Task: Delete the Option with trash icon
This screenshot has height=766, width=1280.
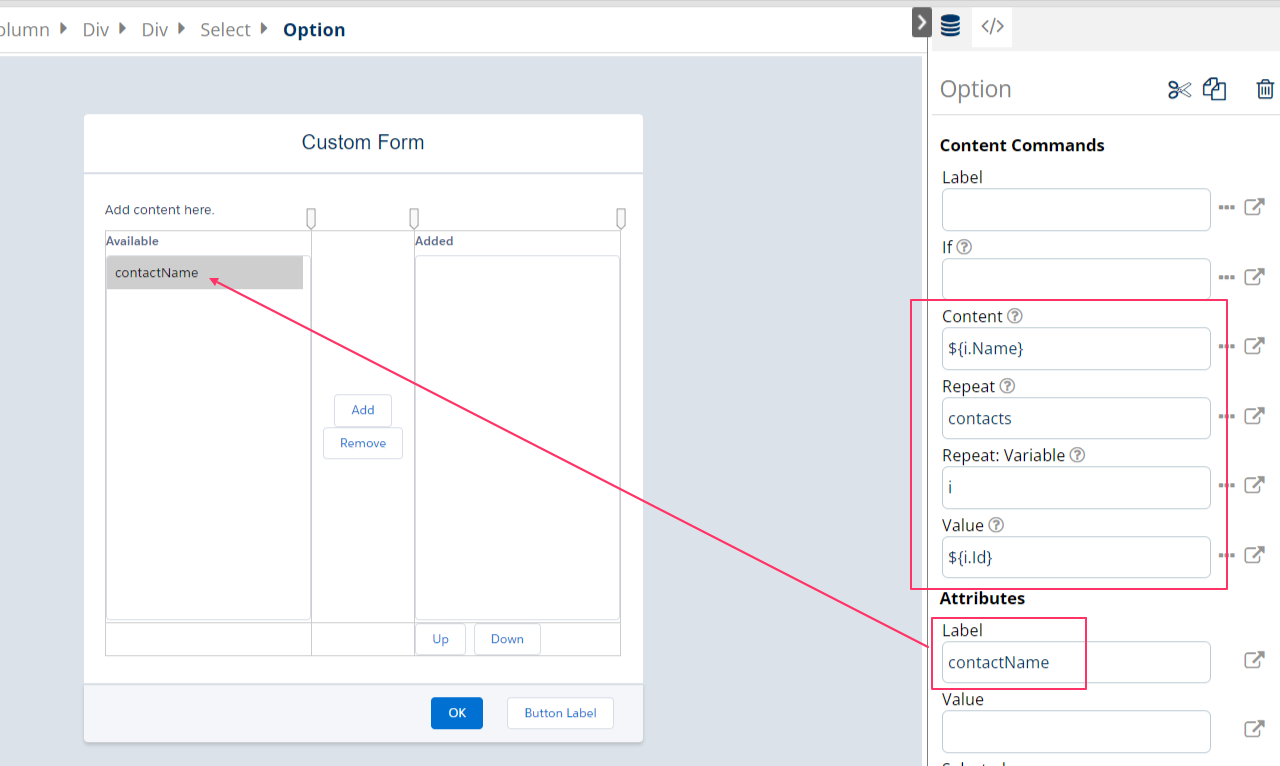Action: pos(1265,90)
